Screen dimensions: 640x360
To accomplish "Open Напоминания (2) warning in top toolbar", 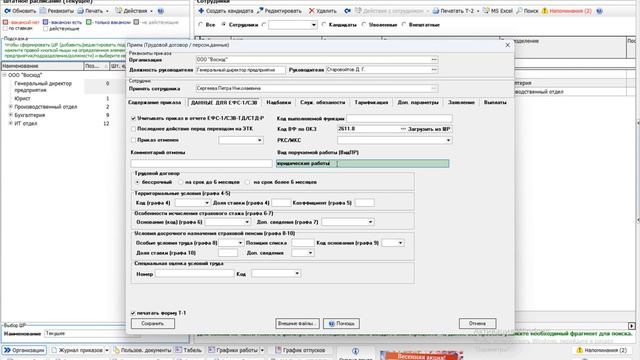I will (x=567, y=11).
